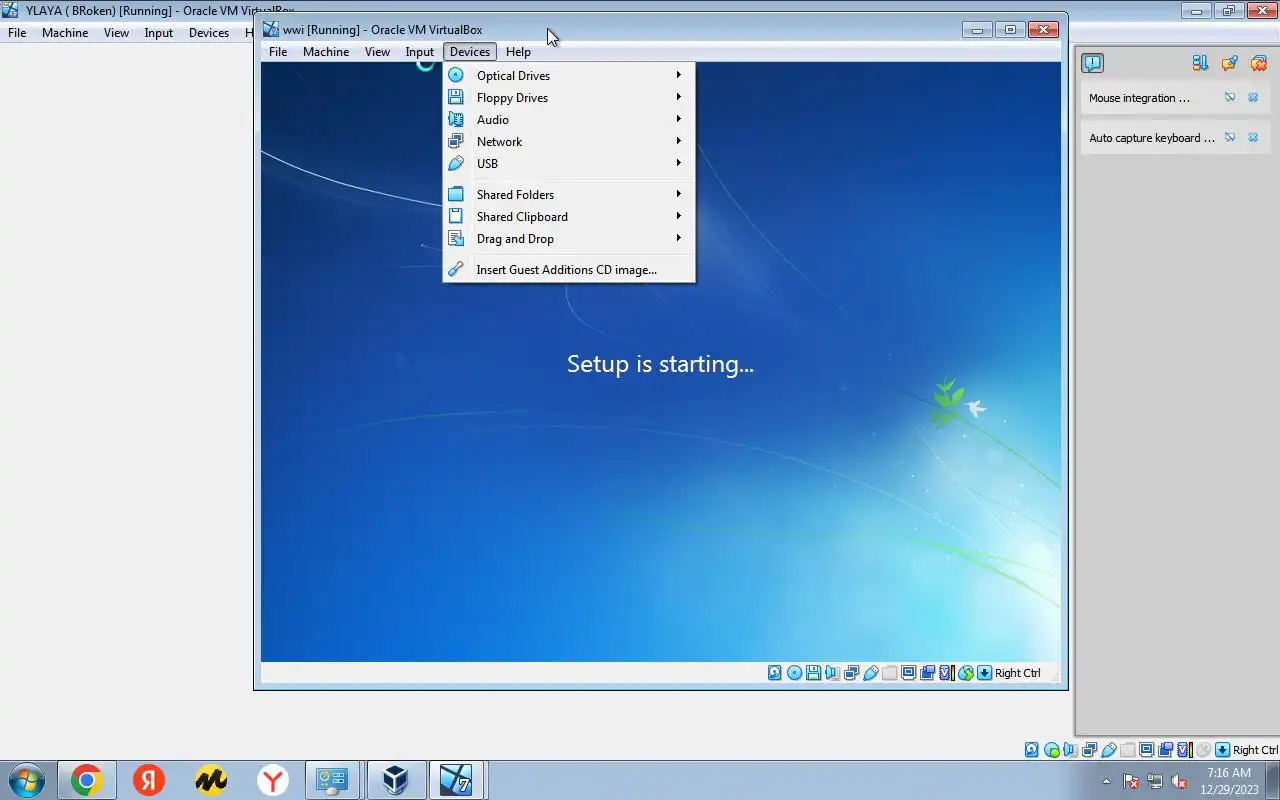Click recording indicator in wwi status bar
The height and width of the screenshot is (800, 1280).
928,673
